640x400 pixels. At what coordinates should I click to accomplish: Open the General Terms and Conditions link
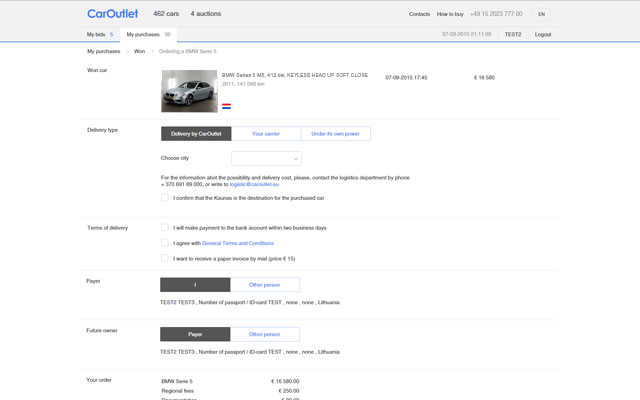pos(238,243)
